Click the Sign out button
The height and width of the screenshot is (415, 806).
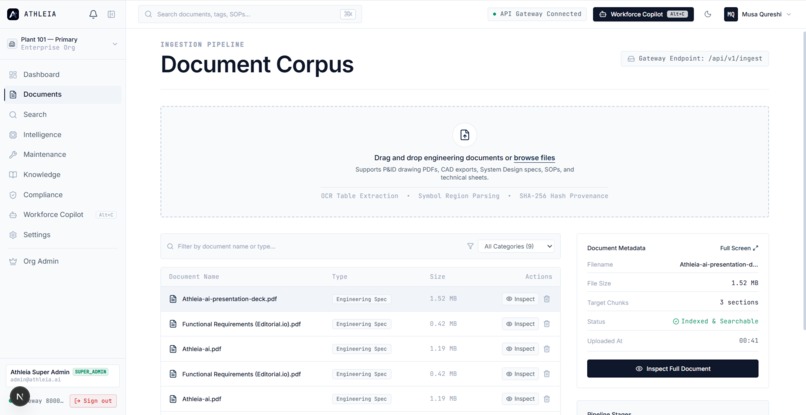(93, 401)
